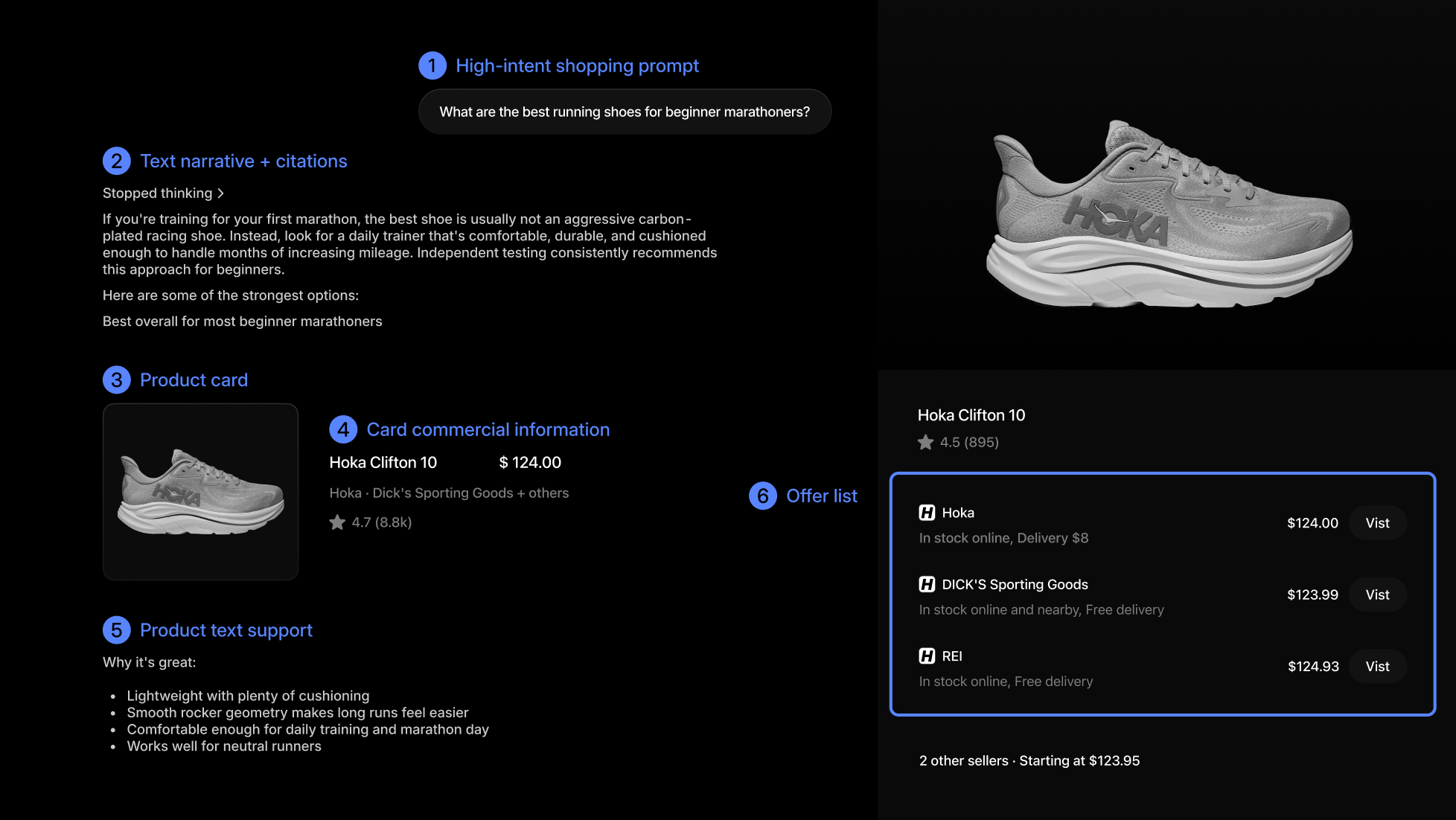Click 'In stock online, Free delivery' under REI
1456x820 pixels.
coord(1006,682)
